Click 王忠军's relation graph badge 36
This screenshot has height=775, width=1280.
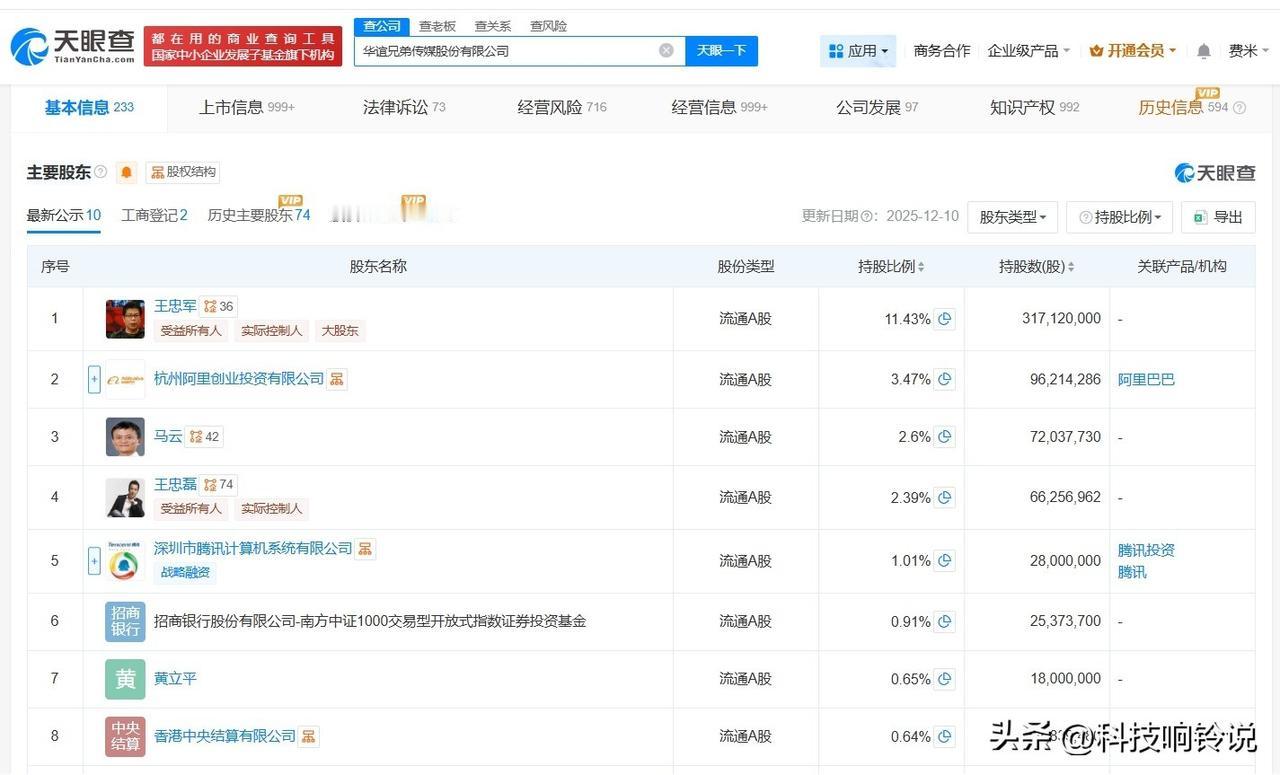click(218, 307)
